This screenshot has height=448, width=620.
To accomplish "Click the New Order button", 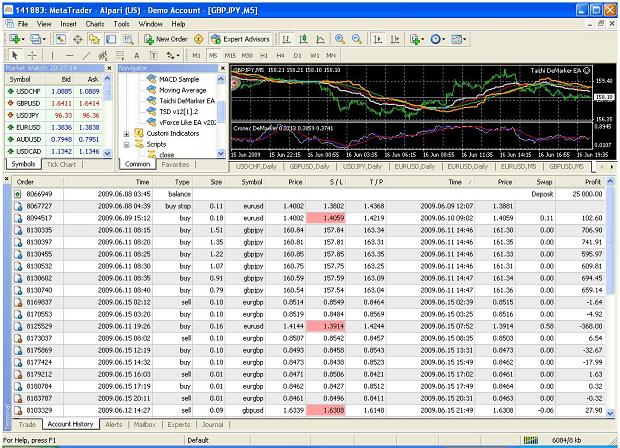I will point(166,39).
